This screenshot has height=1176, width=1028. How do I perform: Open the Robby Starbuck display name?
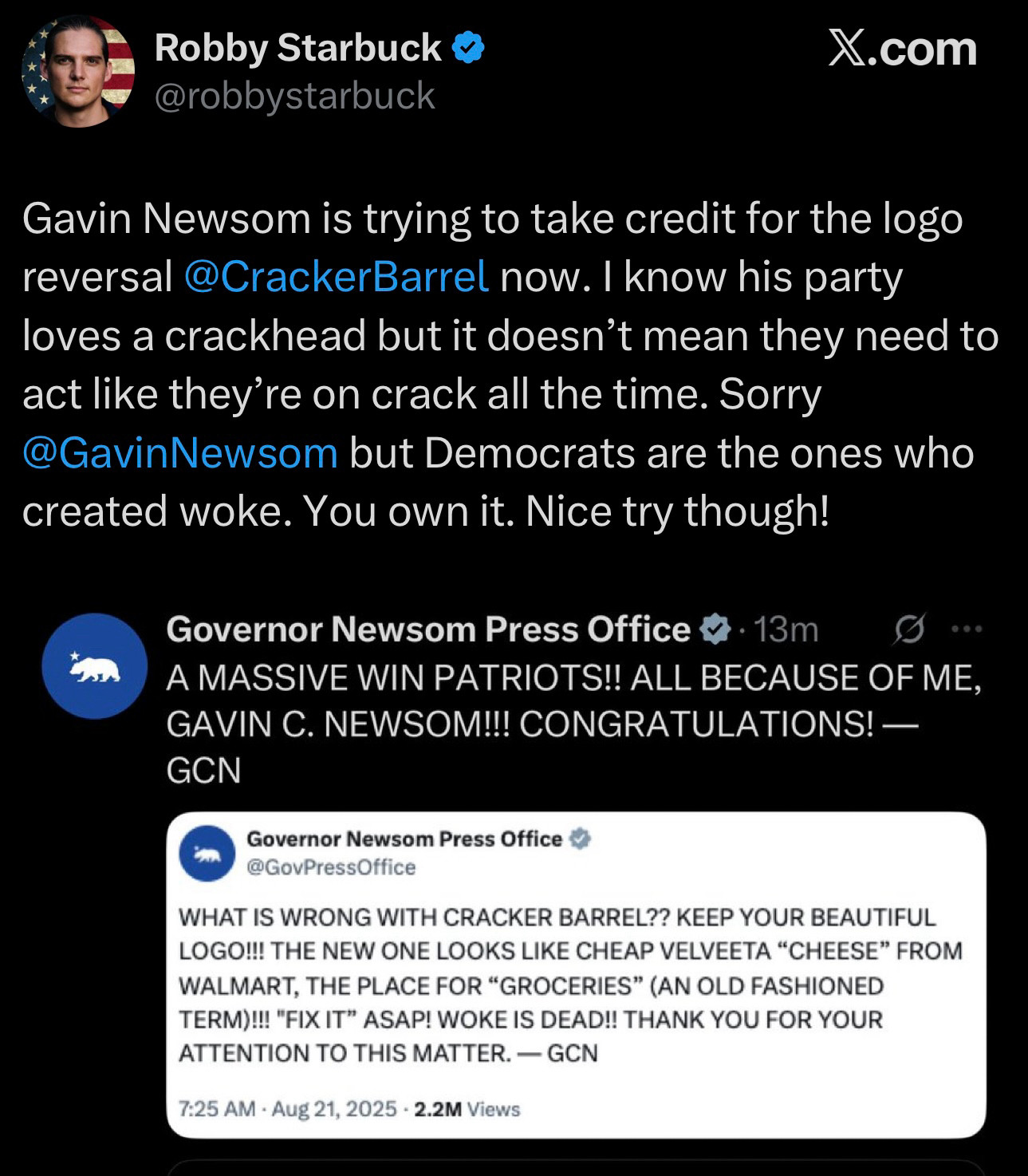(x=297, y=48)
